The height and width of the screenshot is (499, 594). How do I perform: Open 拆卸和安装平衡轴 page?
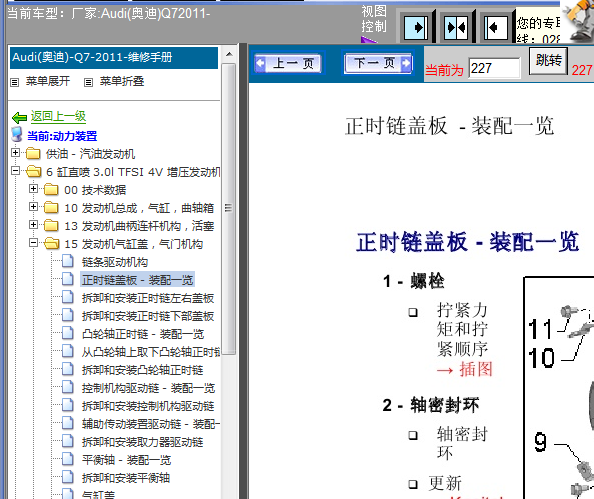(x=126, y=478)
